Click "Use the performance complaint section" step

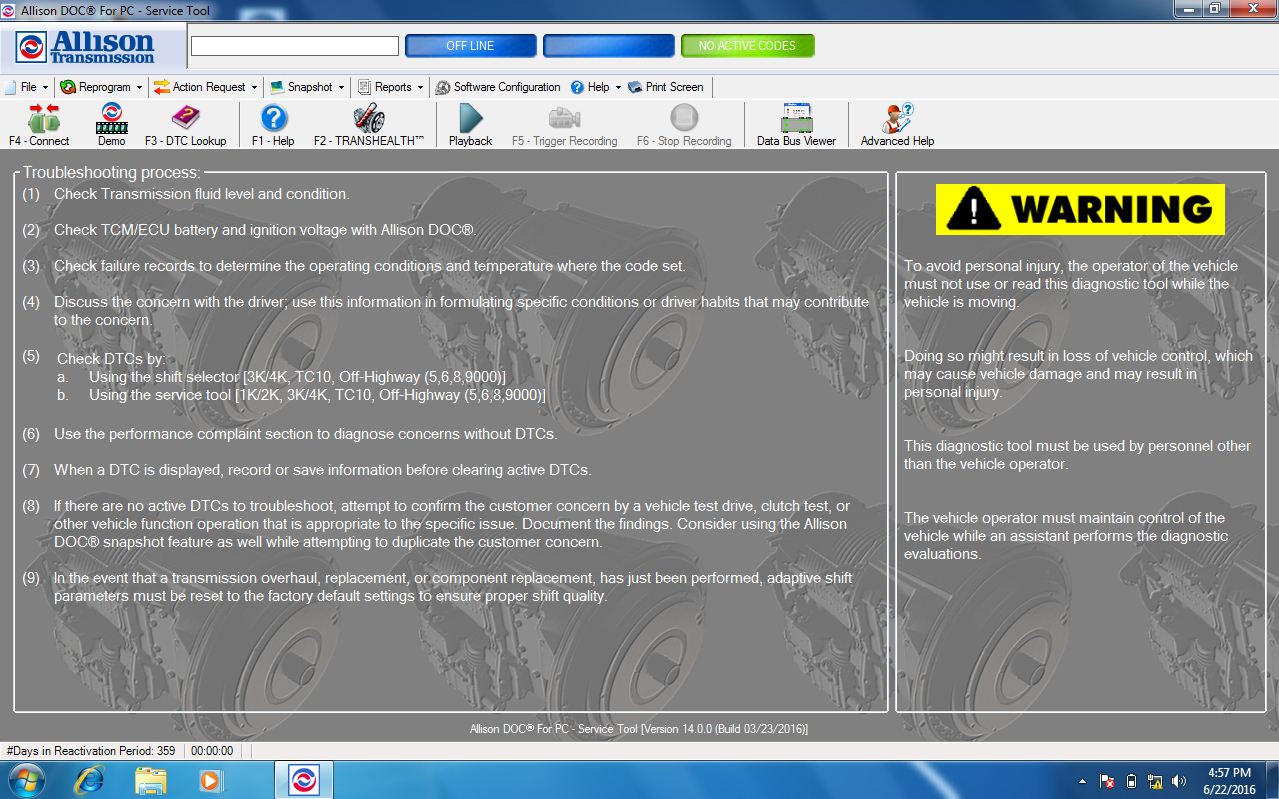point(305,434)
